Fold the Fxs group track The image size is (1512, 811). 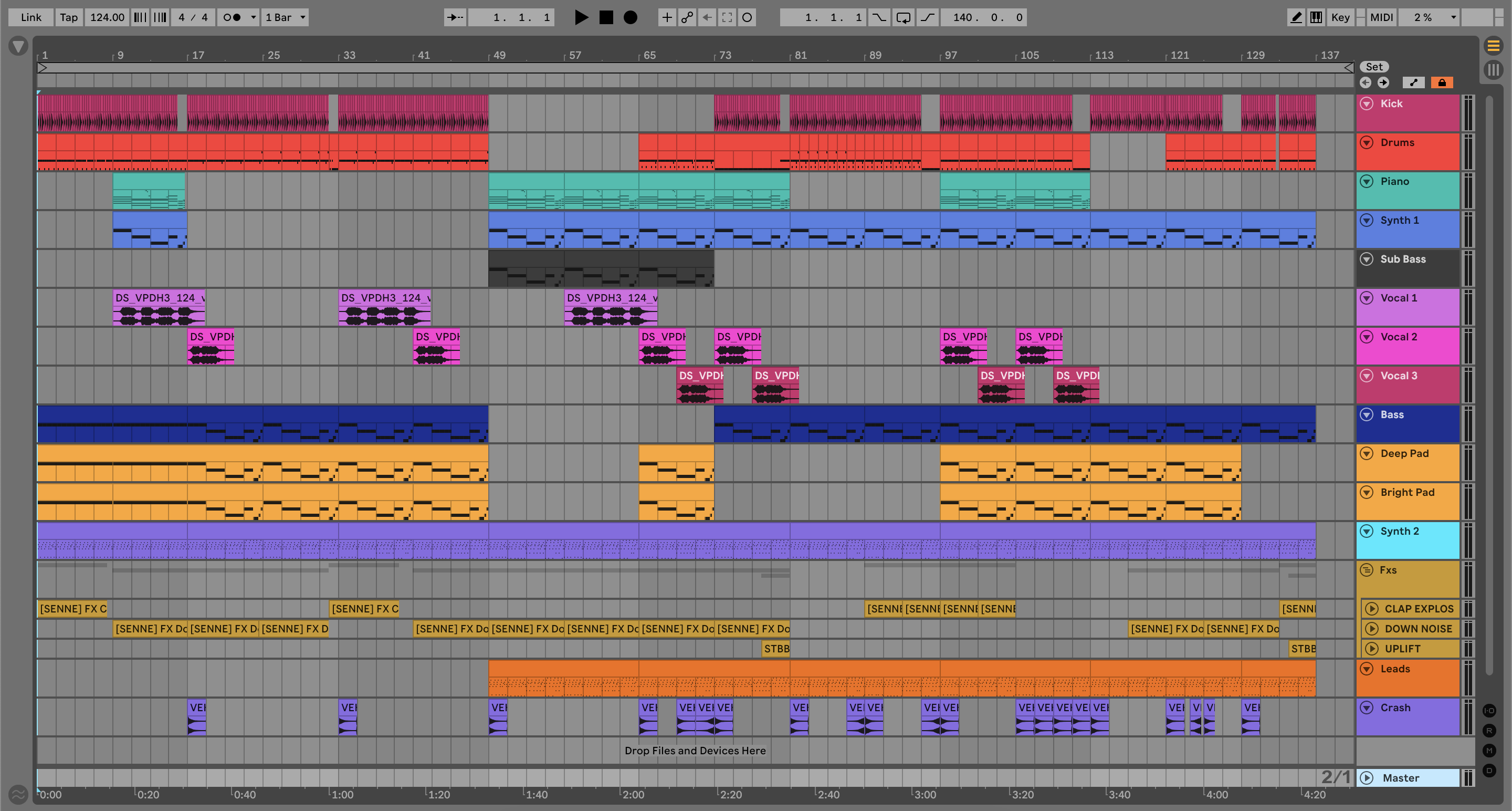1367,569
